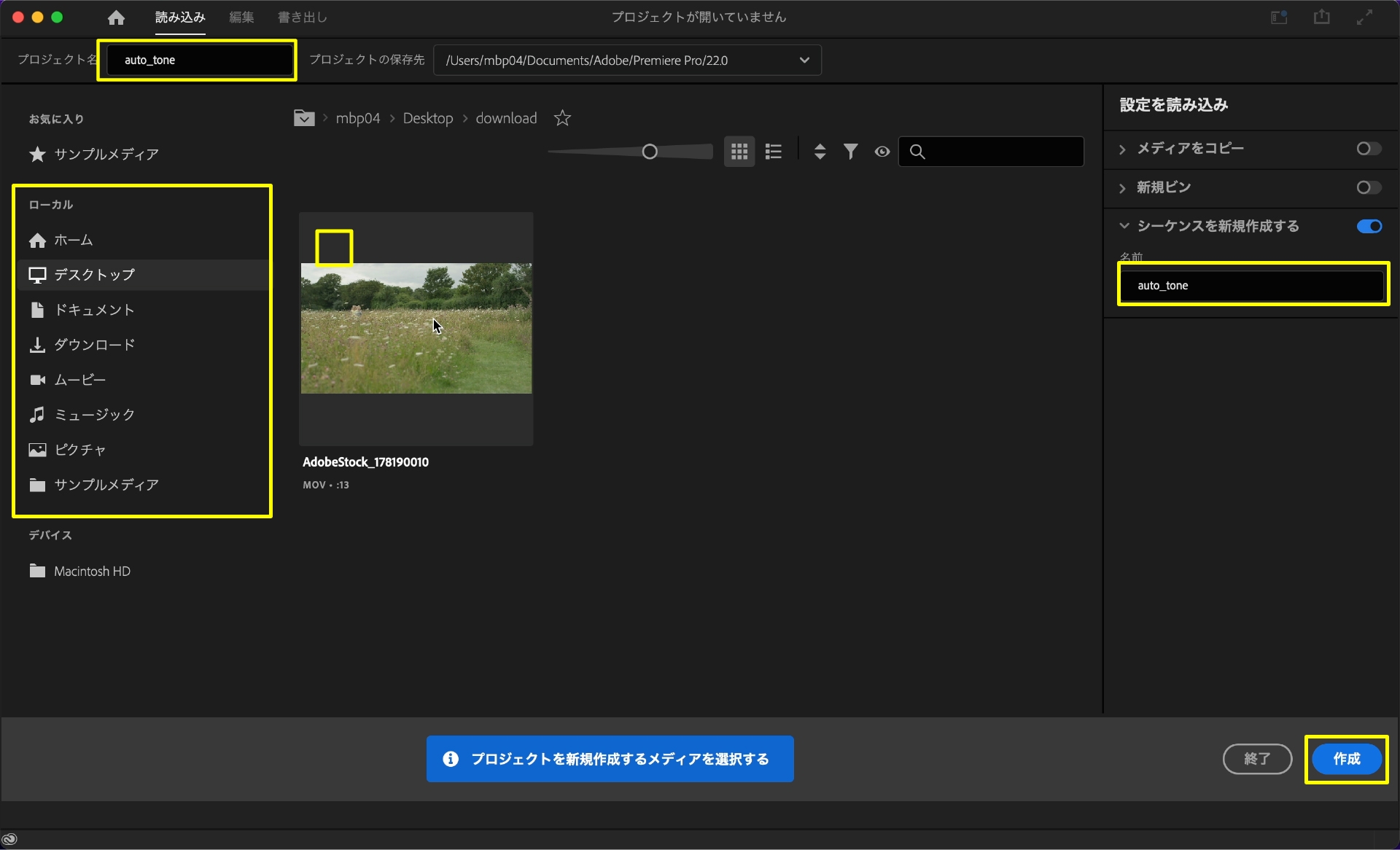1400x850 pixels.
Task: Expand the メディアをコピー section chevron
Action: click(x=1122, y=149)
